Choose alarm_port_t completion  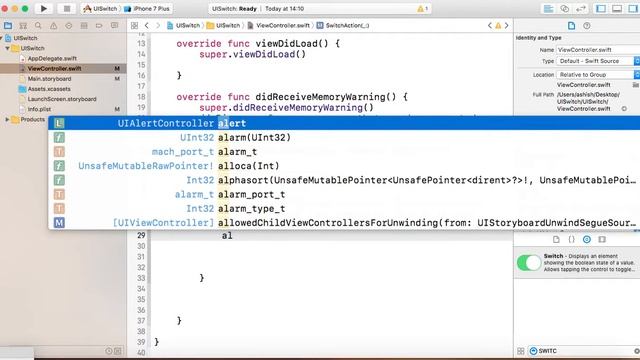point(344,195)
